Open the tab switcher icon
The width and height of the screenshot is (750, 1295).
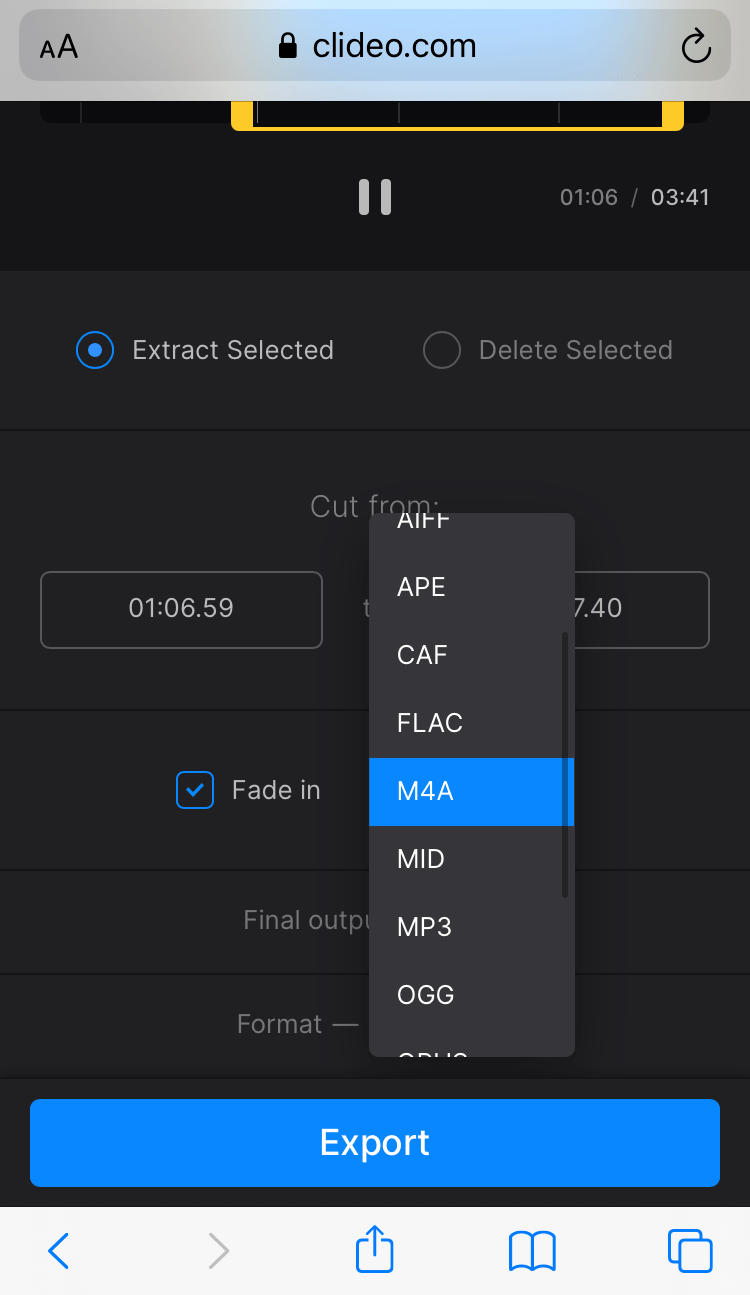[x=690, y=1250]
